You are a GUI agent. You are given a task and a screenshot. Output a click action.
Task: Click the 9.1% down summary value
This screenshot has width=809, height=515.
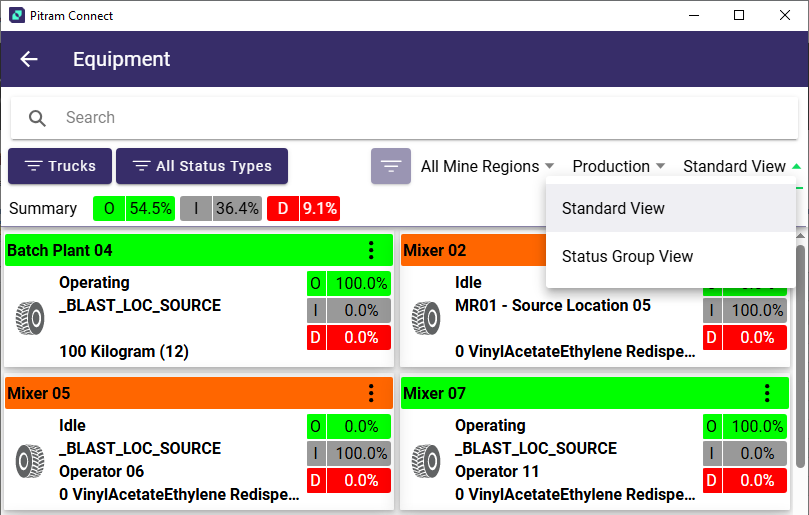319,208
